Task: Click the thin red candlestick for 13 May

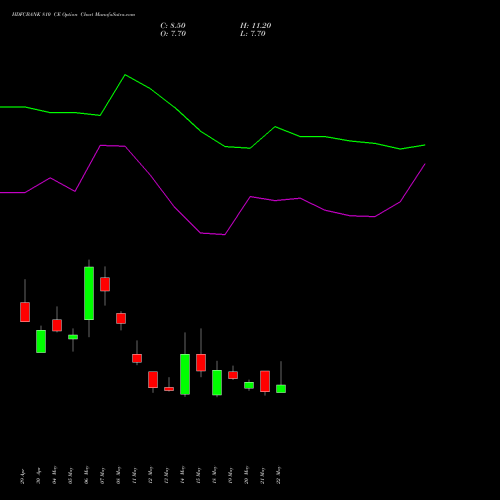Action: coord(169,389)
